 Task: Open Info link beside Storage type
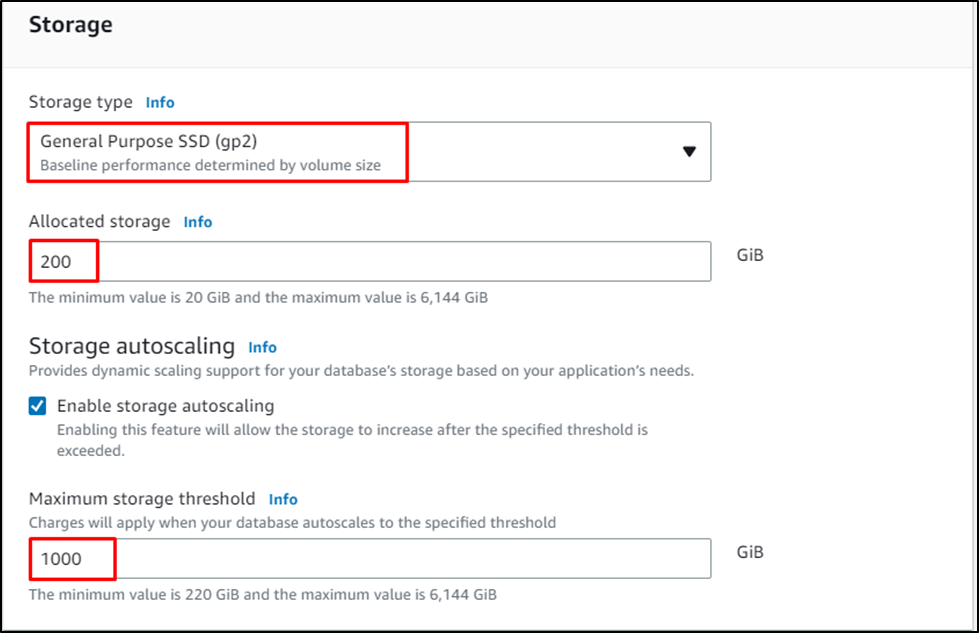[x=160, y=102]
